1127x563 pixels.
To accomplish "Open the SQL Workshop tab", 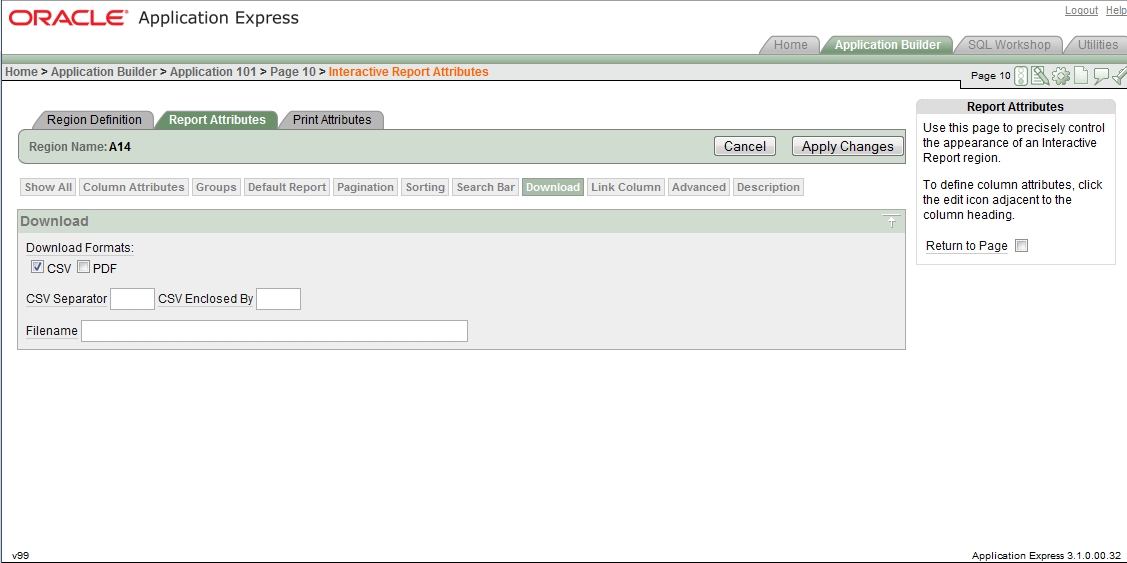I will point(1008,45).
